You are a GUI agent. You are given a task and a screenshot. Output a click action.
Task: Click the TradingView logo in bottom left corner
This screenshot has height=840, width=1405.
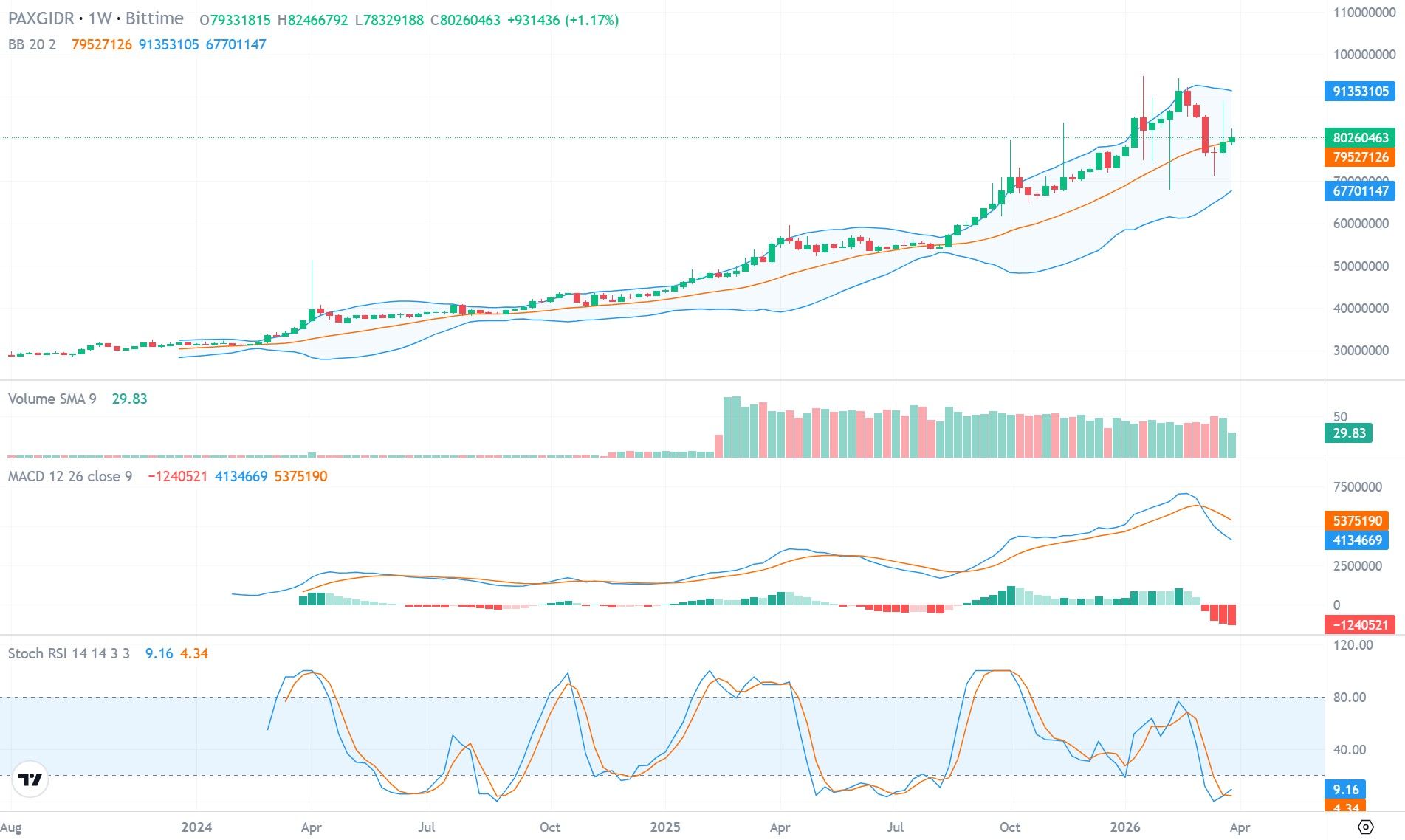[28, 777]
